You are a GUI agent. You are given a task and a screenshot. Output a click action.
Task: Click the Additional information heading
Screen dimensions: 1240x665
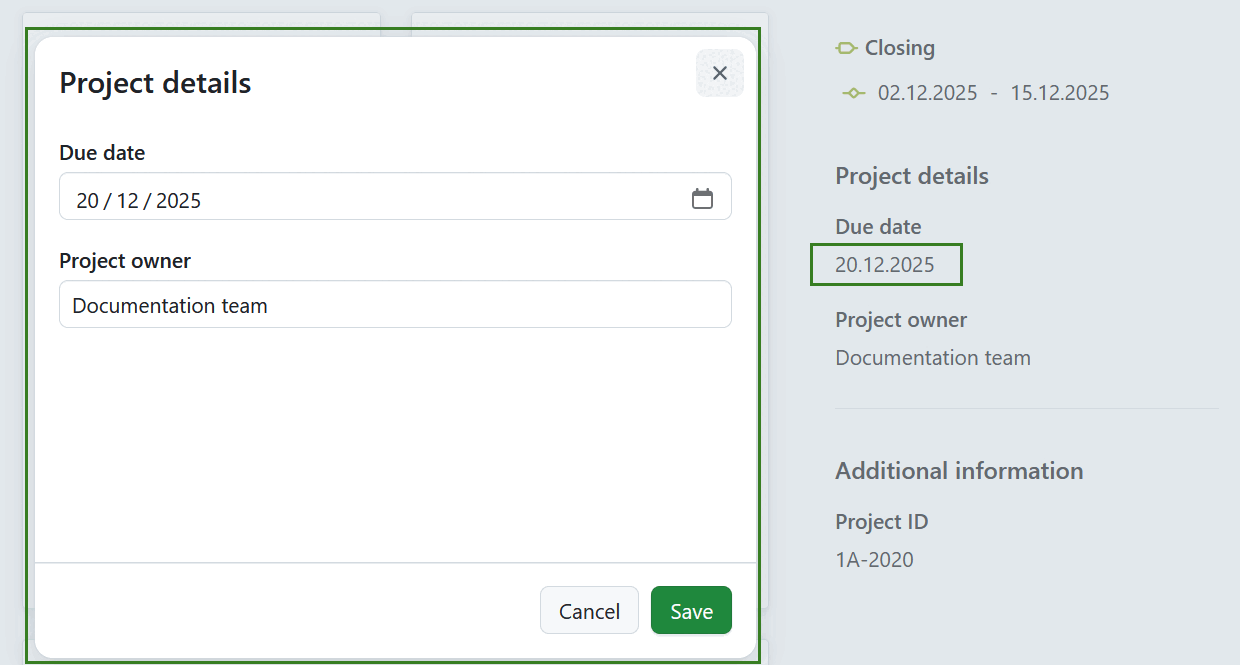958,470
